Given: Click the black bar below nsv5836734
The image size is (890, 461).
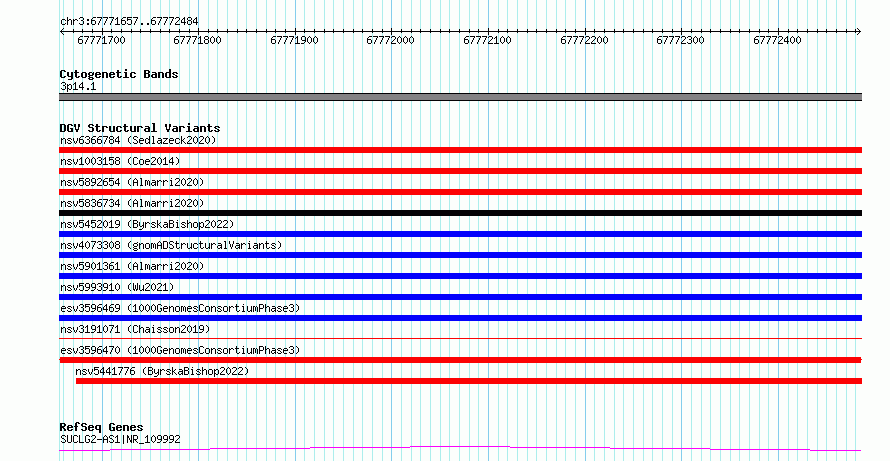Looking at the screenshot, I should pos(460,213).
